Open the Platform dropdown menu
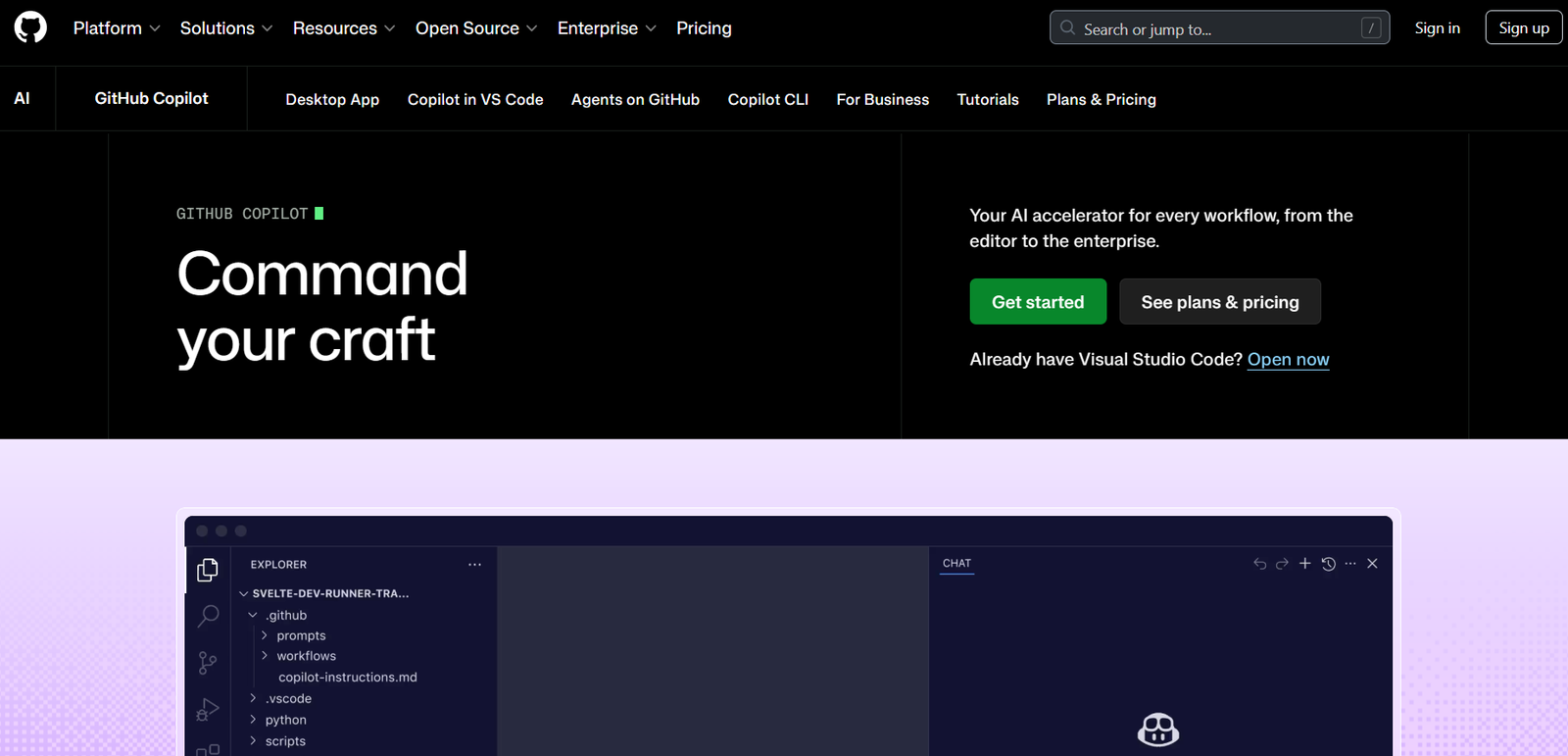The height and width of the screenshot is (756, 1568). click(x=117, y=28)
